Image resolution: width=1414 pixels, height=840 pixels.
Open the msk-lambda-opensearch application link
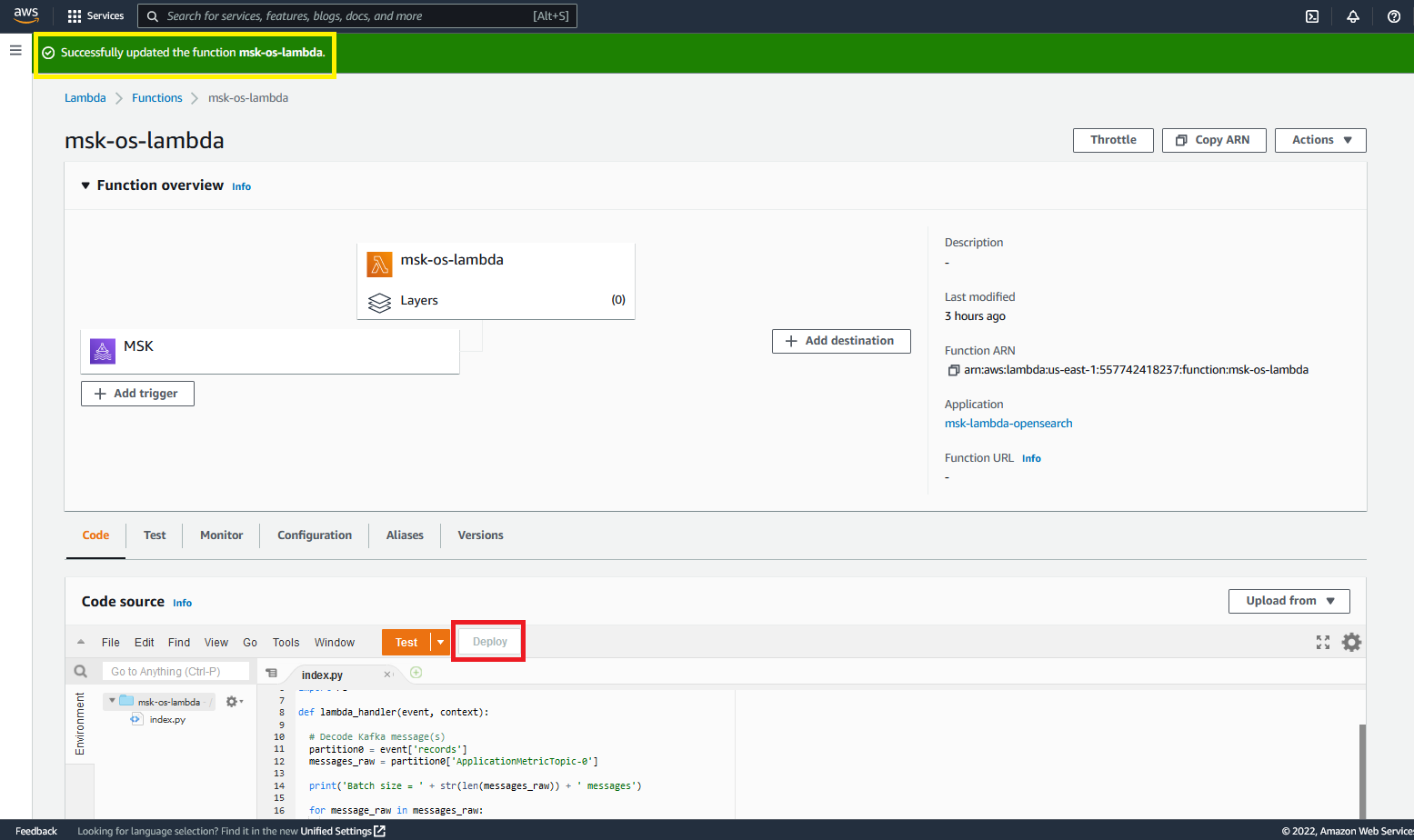[x=1008, y=424]
